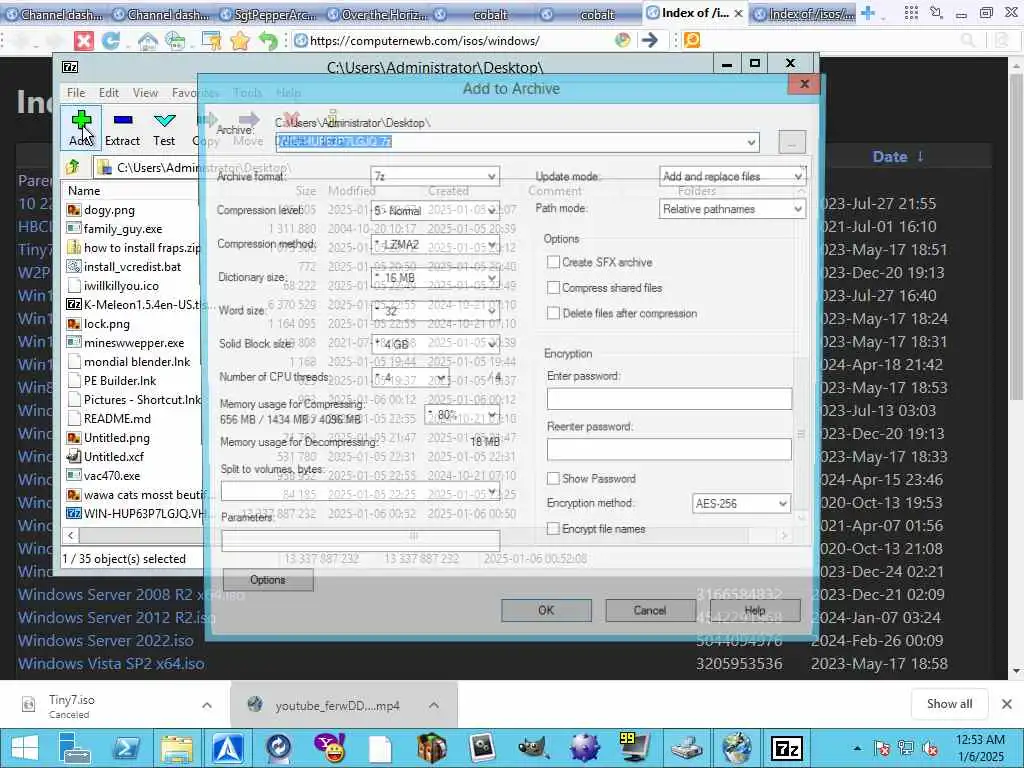Open the Solid Block size dropdown
The height and width of the screenshot is (768, 1024).
[436, 344]
